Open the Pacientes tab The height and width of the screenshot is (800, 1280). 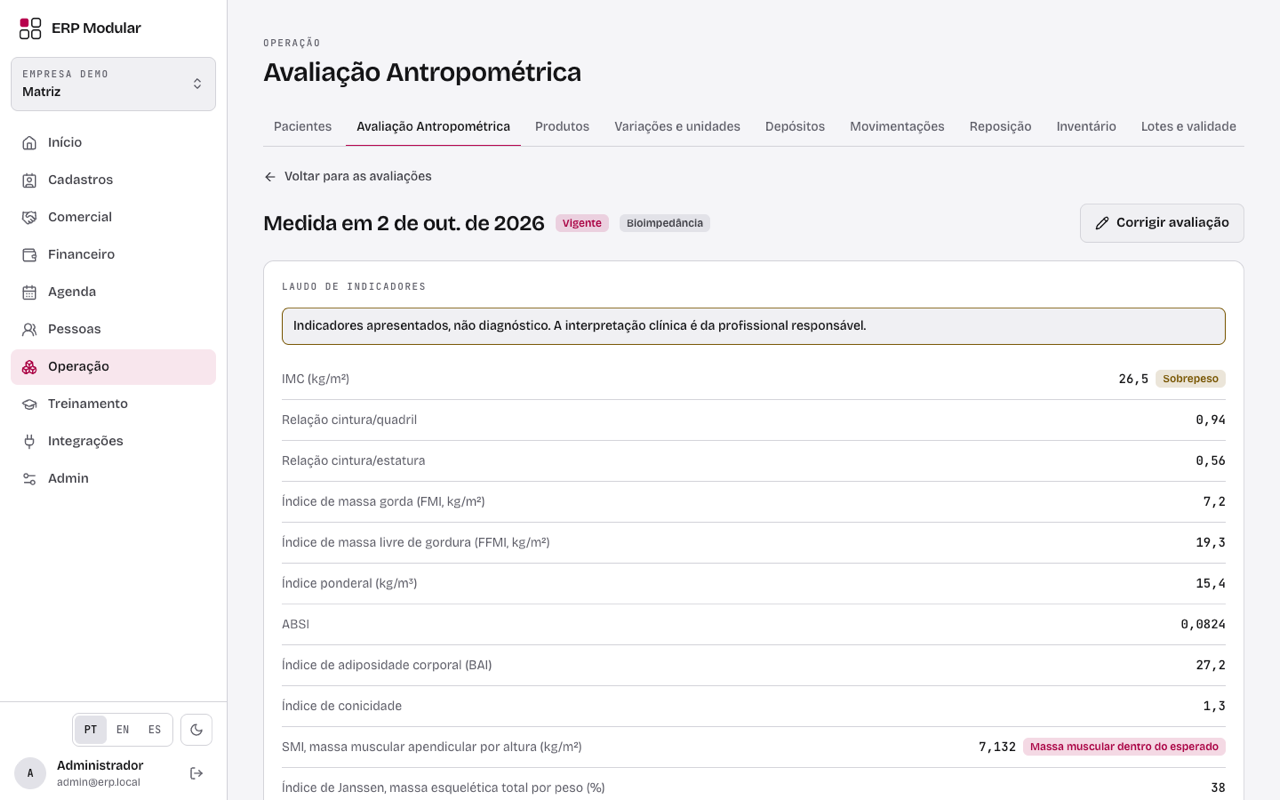pyautogui.click(x=303, y=127)
